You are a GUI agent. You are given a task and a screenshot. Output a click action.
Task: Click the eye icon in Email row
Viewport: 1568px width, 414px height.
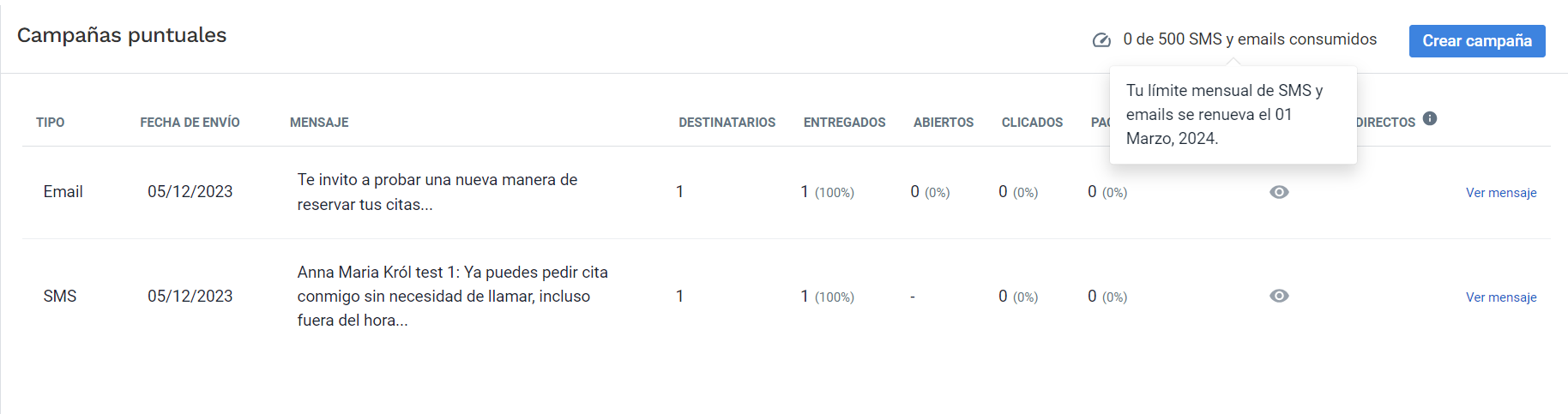coord(1279,192)
